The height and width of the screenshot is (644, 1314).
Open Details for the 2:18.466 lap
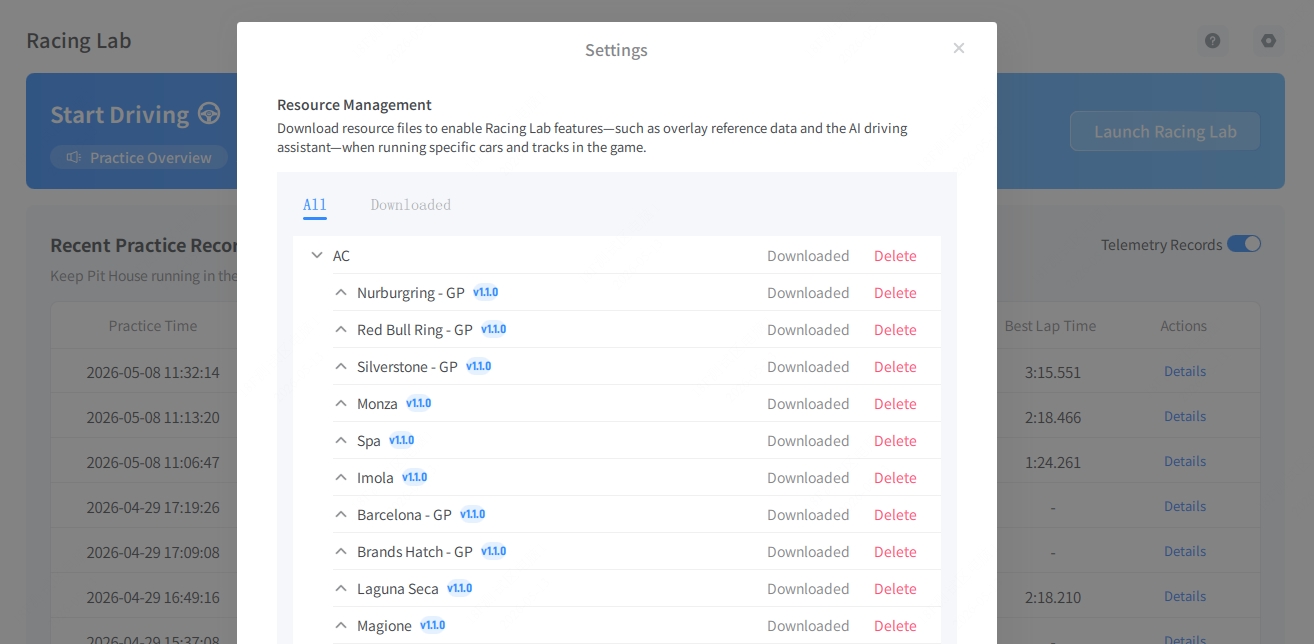click(1185, 416)
